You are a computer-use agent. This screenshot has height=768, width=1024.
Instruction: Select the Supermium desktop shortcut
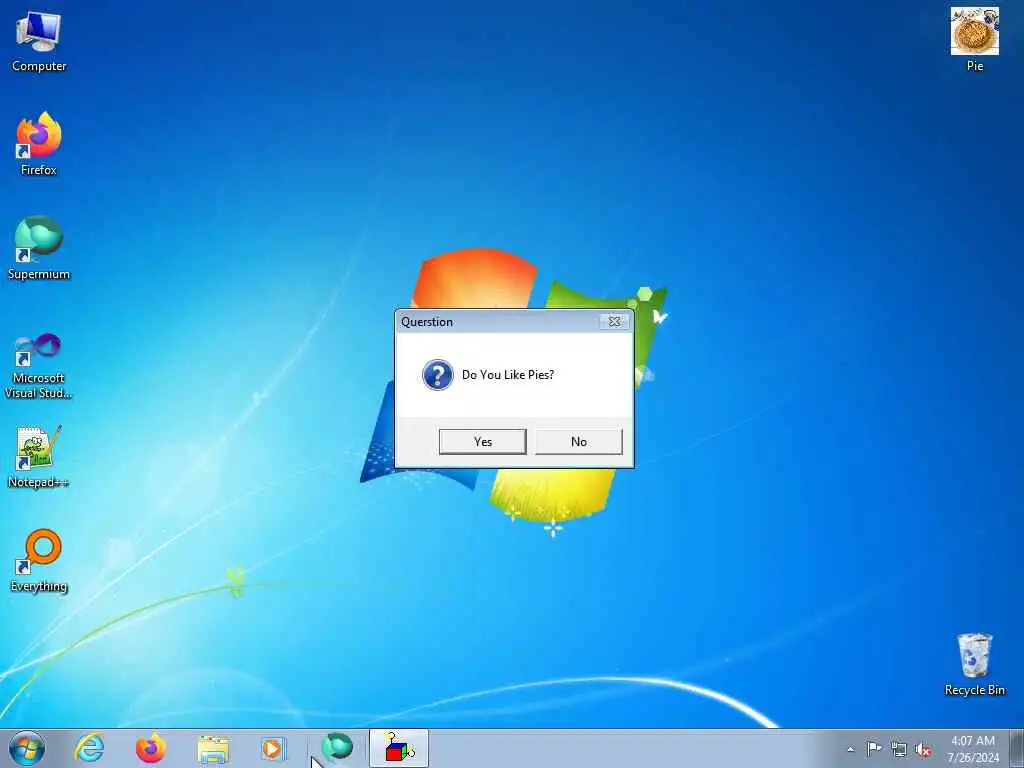pyautogui.click(x=39, y=249)
